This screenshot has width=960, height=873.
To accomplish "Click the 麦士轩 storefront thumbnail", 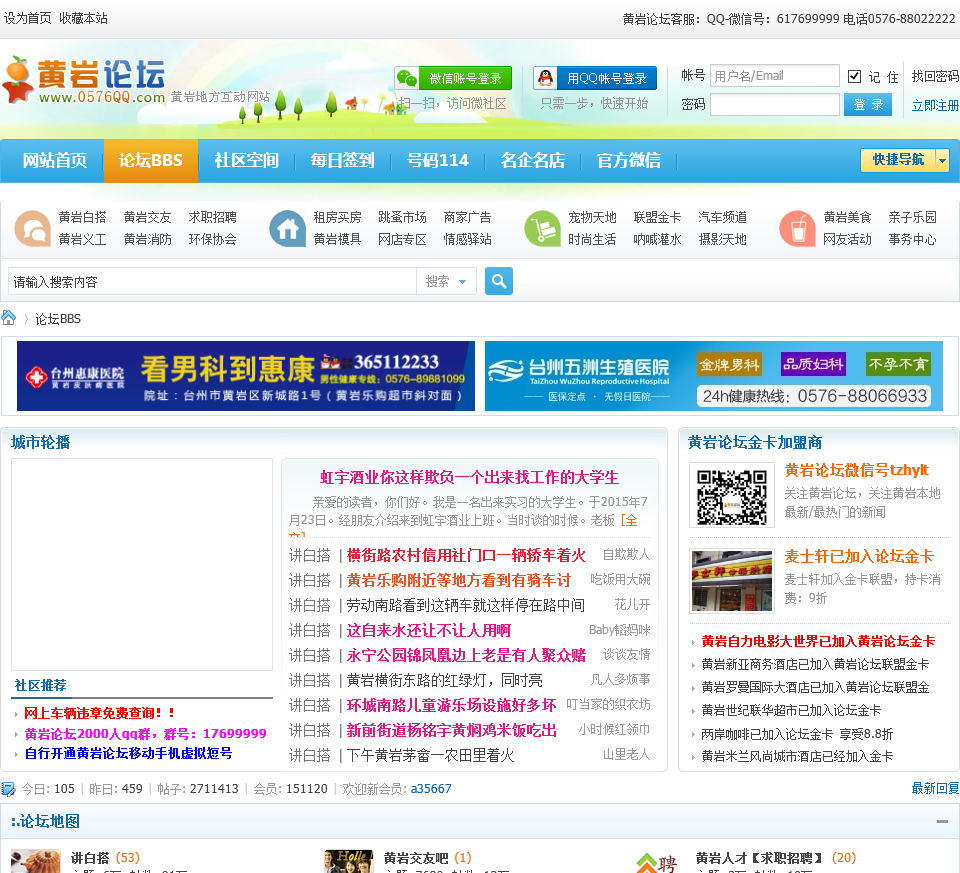I will tap(732, 581).
